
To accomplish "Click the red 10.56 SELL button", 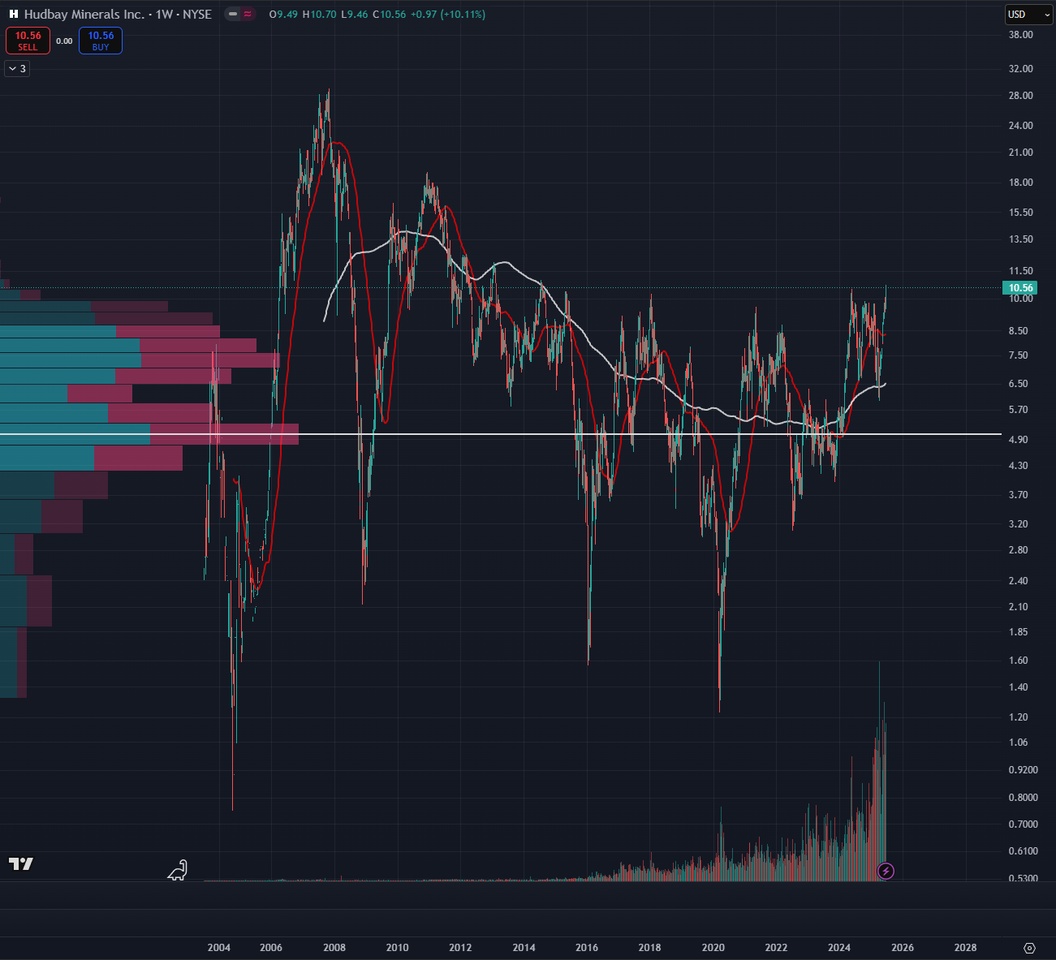I will (x=28, y=40).
